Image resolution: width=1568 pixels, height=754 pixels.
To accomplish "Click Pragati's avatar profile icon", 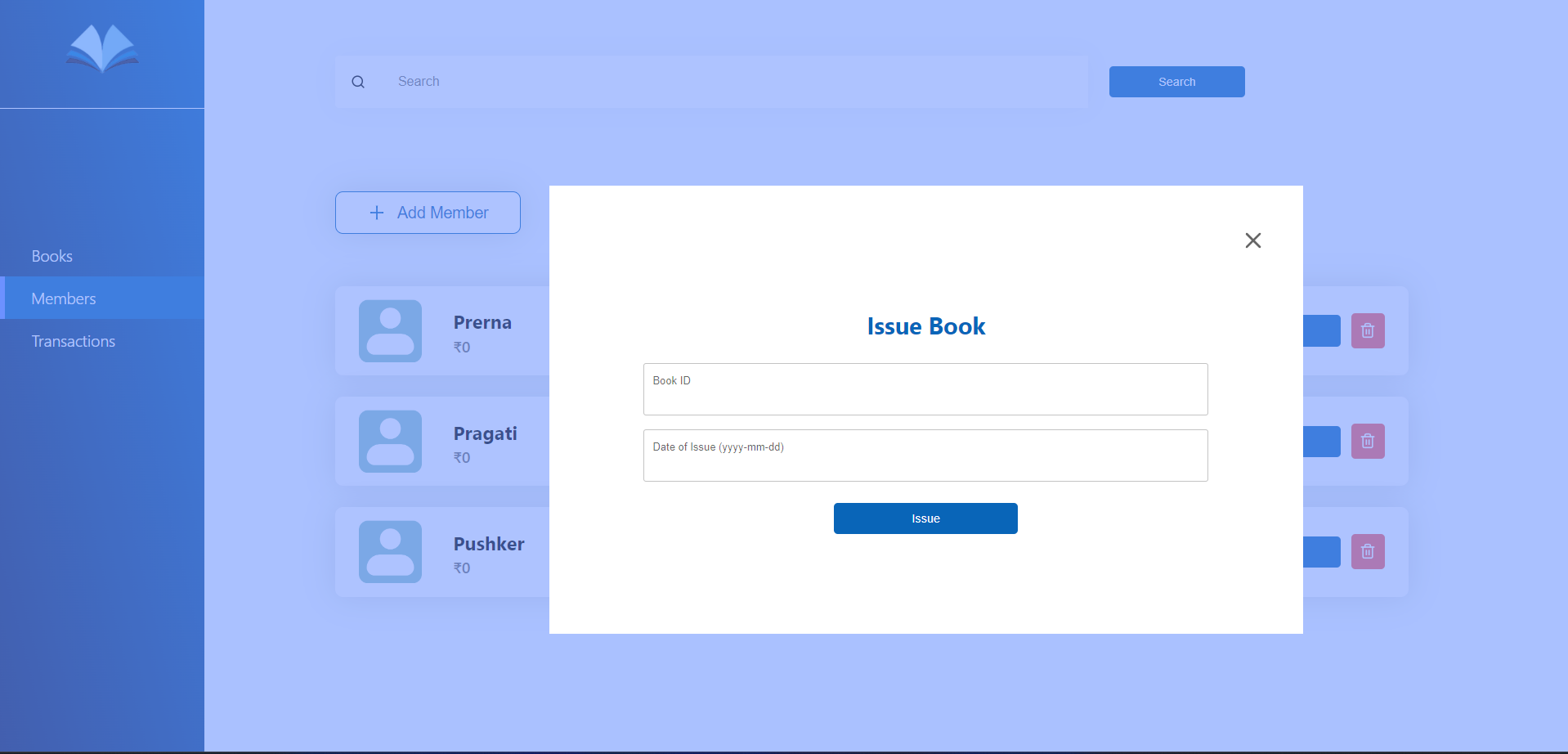I will pos(390,441).
